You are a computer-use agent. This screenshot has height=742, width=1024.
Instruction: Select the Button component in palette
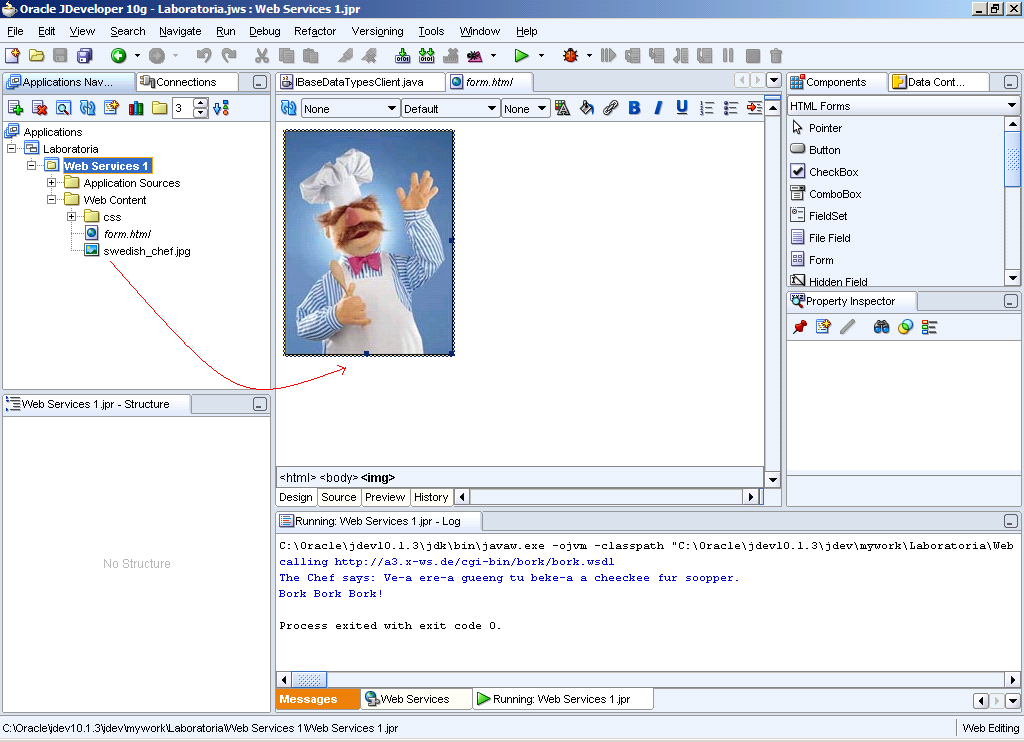click(x=824, y=150)
